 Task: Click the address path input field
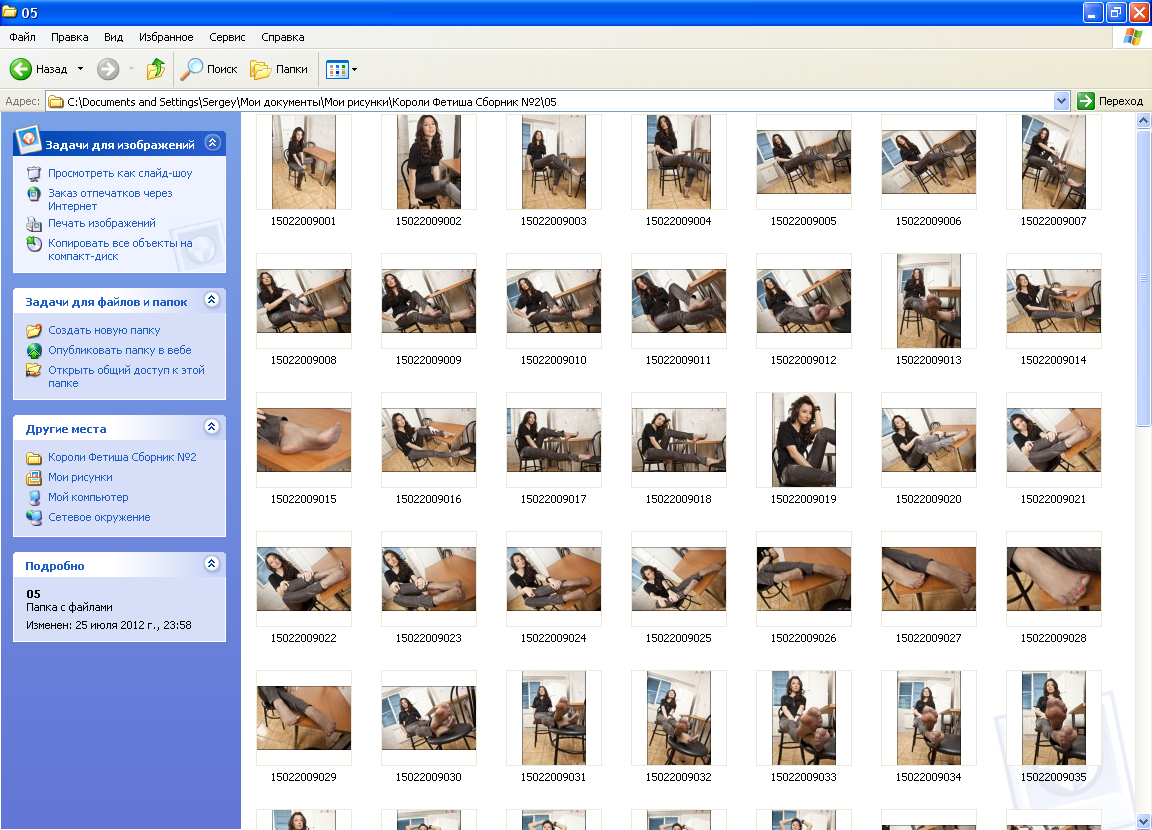(x=558, y=101)
